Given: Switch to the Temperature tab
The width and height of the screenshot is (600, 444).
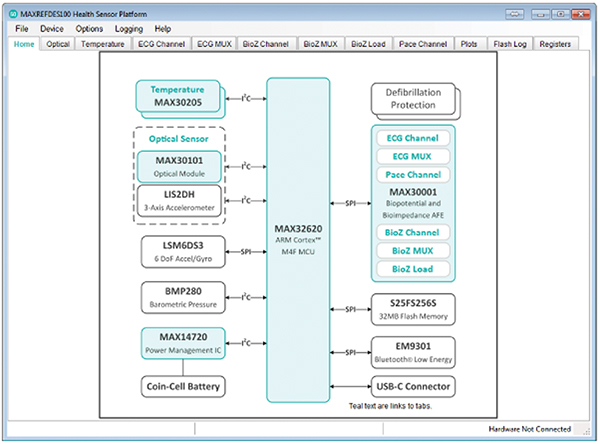Looking at the screenshot, I should coord(103,44).
